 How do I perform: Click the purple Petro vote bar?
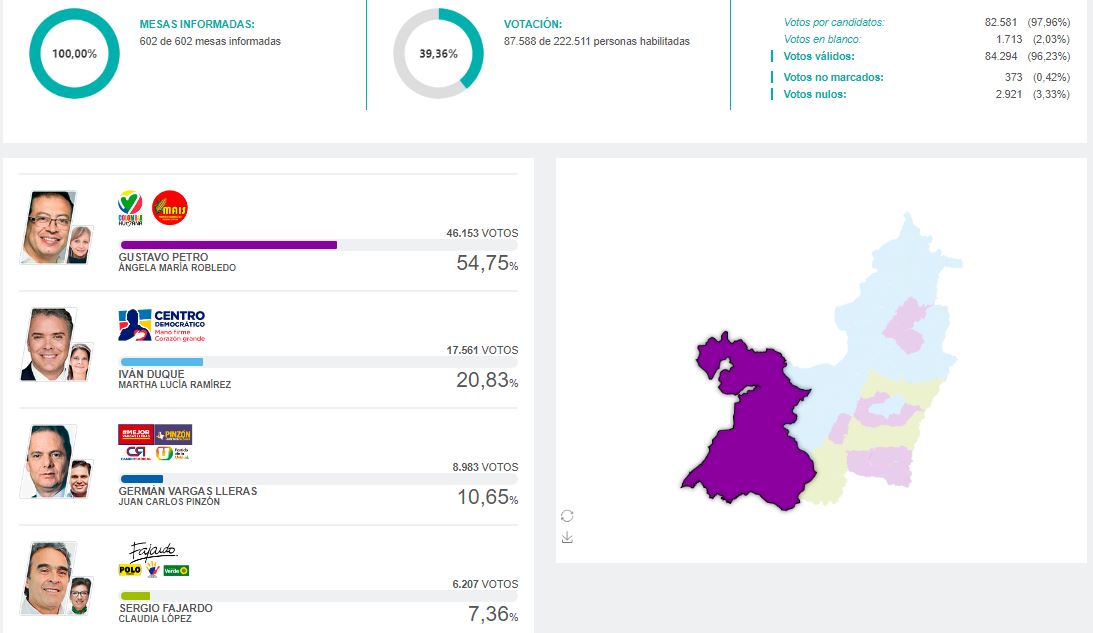coord(229,245)
